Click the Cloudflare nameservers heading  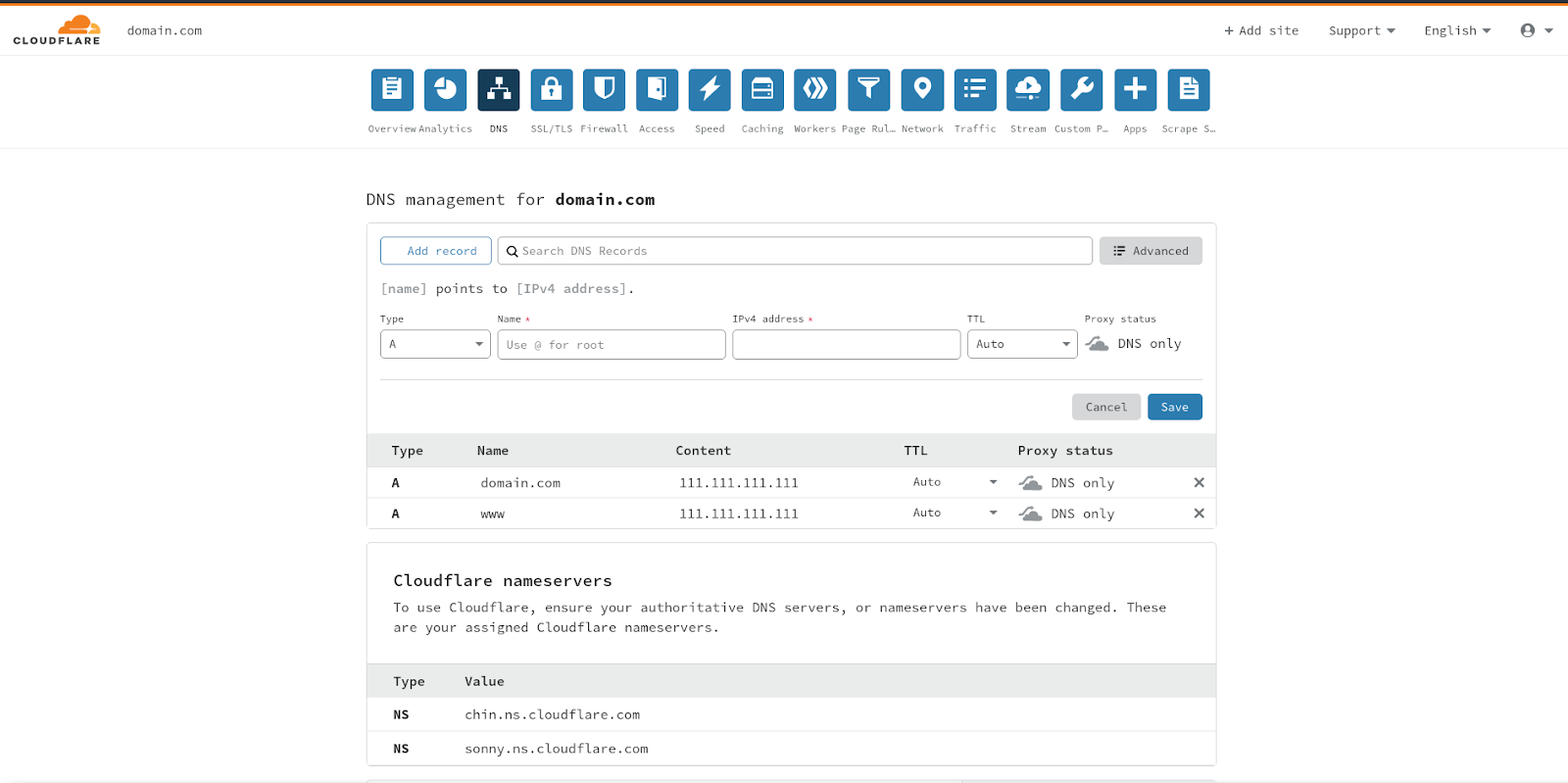pos(503,581)
